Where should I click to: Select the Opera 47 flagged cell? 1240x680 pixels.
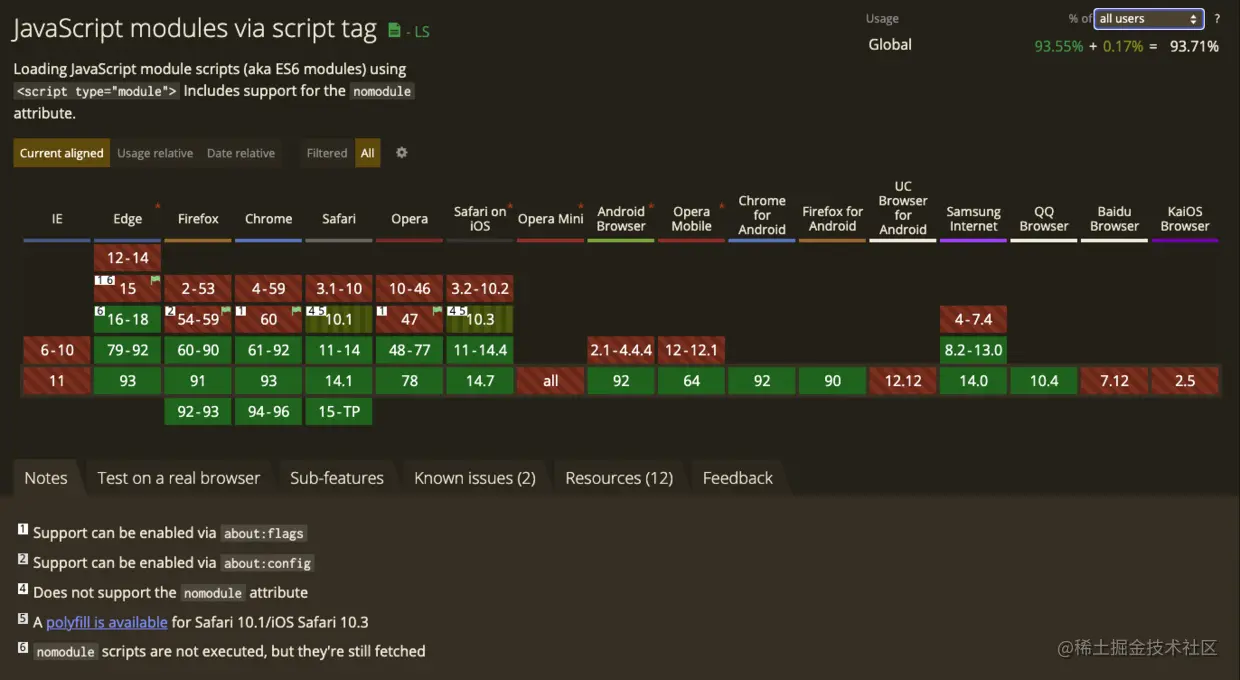point(409,319)
